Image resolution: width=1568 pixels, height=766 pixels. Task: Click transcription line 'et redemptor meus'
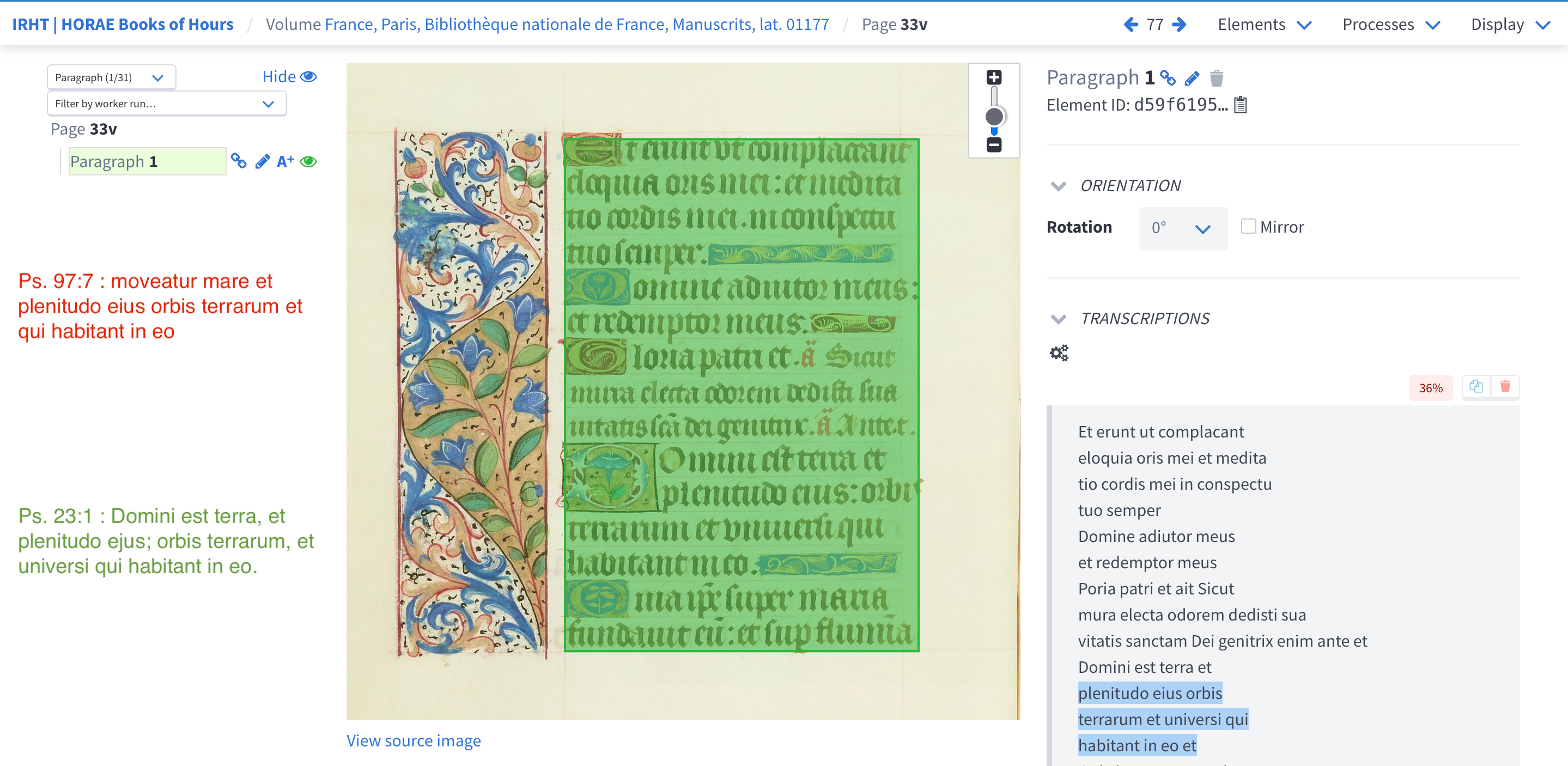(x=1147, y=563)
